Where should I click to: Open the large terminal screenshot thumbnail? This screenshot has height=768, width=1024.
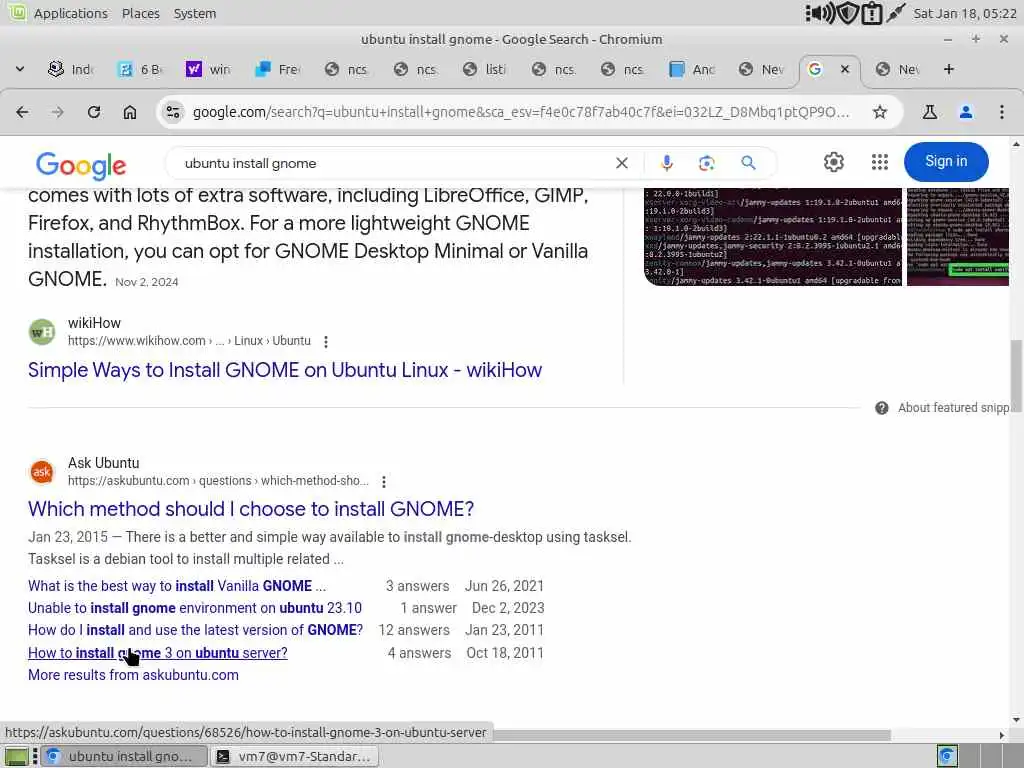(x=773, y=237)
